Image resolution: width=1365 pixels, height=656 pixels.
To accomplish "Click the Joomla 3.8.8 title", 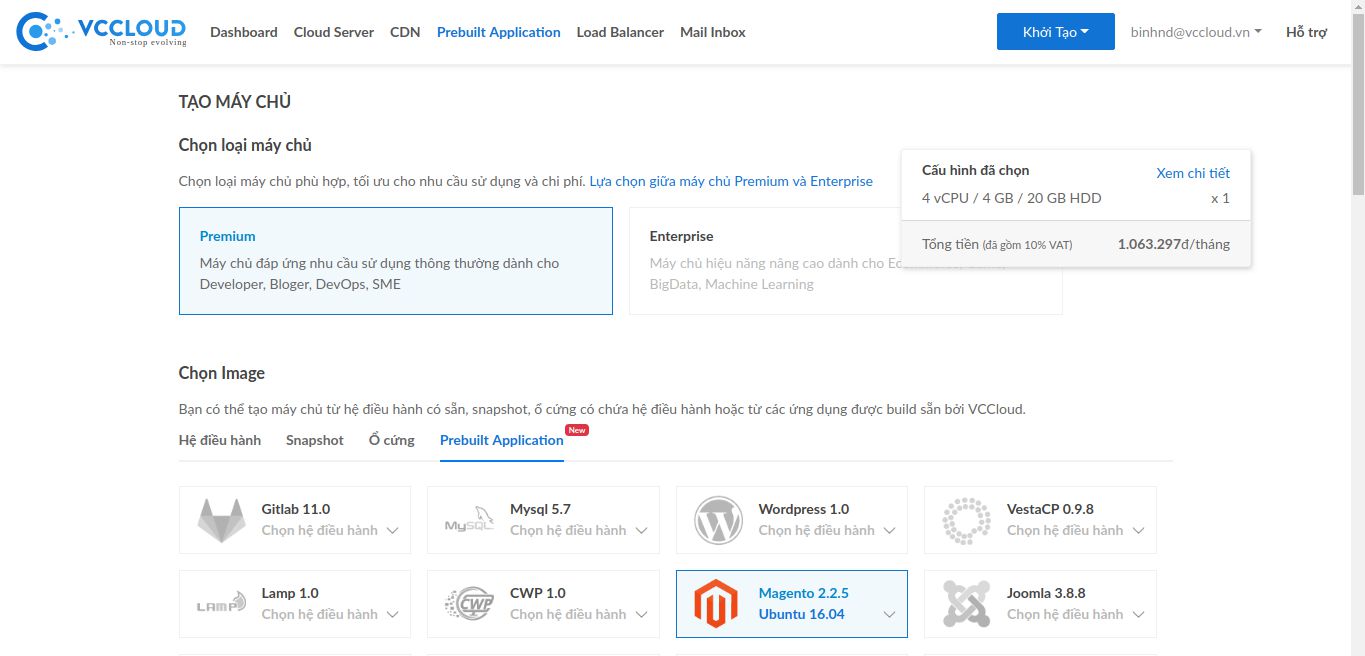I will 1046,593.
